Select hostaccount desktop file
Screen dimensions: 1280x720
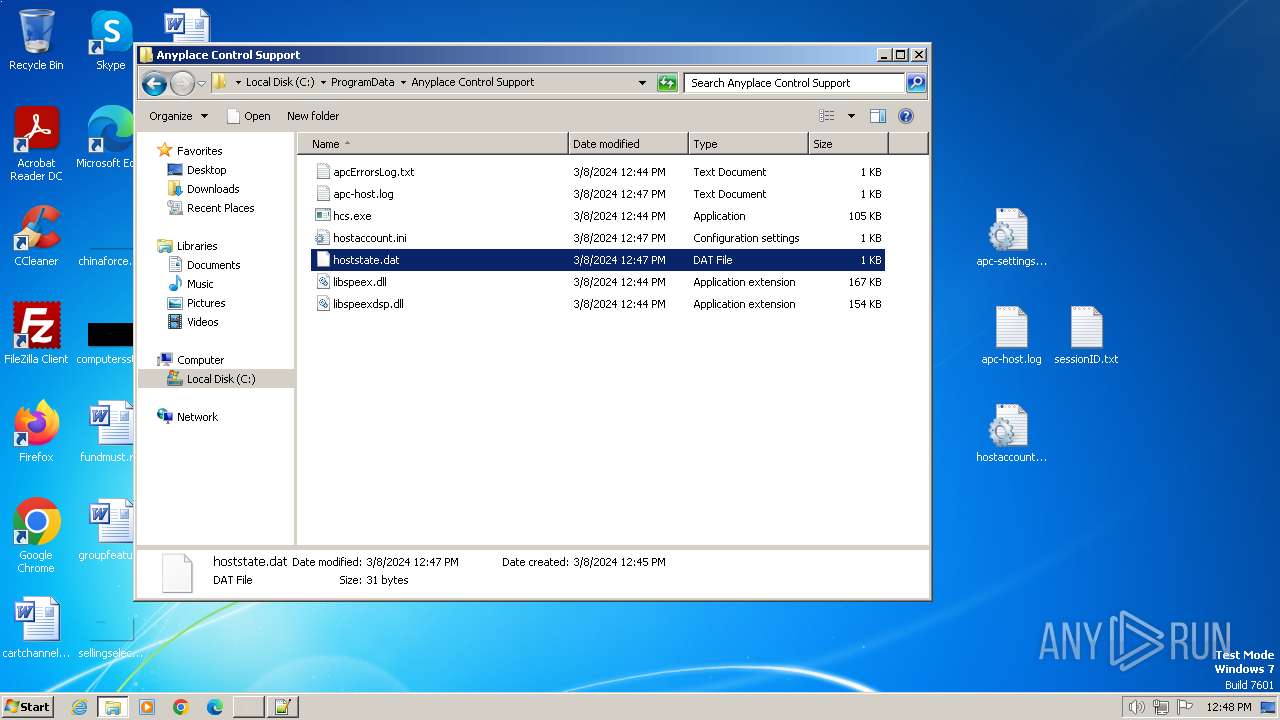(x=1011, y=433)
